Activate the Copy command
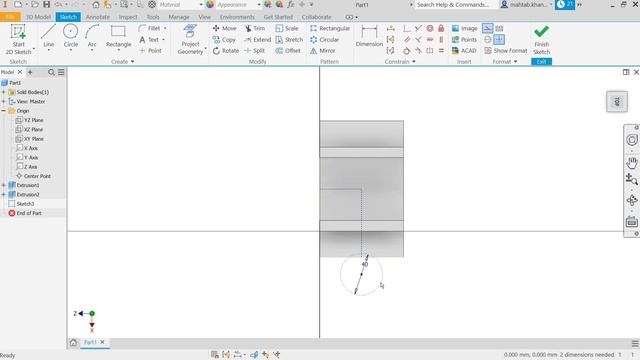640x360 pixels. click(224, 40)
